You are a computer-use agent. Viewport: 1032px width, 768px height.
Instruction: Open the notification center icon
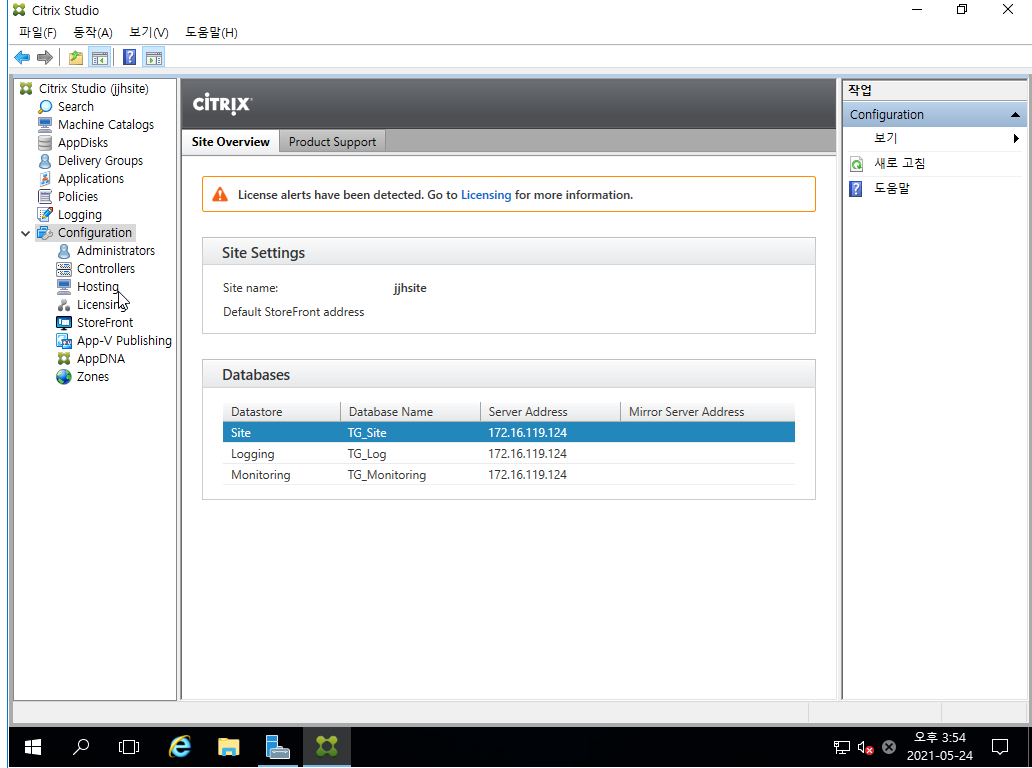point(1000,747)
